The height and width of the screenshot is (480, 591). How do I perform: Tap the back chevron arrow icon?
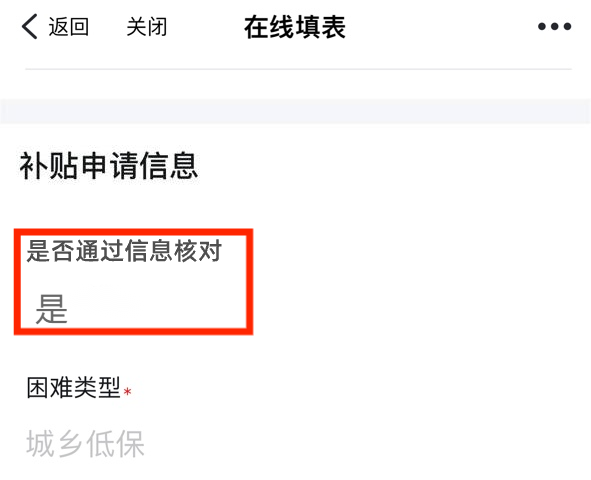click(x=29, y=26)
